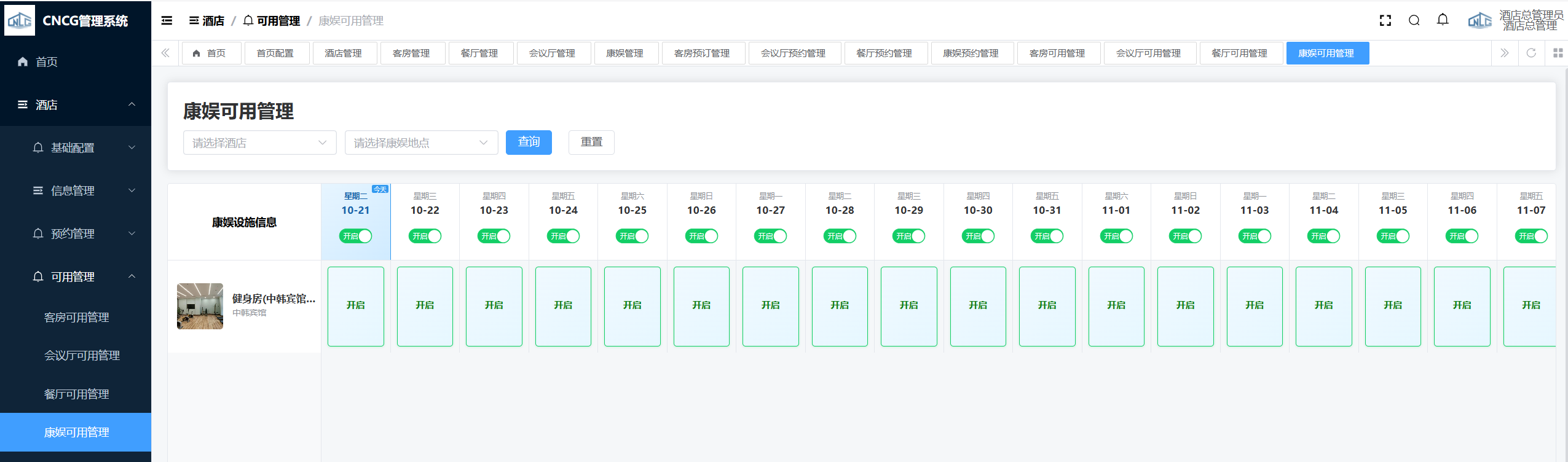Click the 查询 search button

[529, 143]
